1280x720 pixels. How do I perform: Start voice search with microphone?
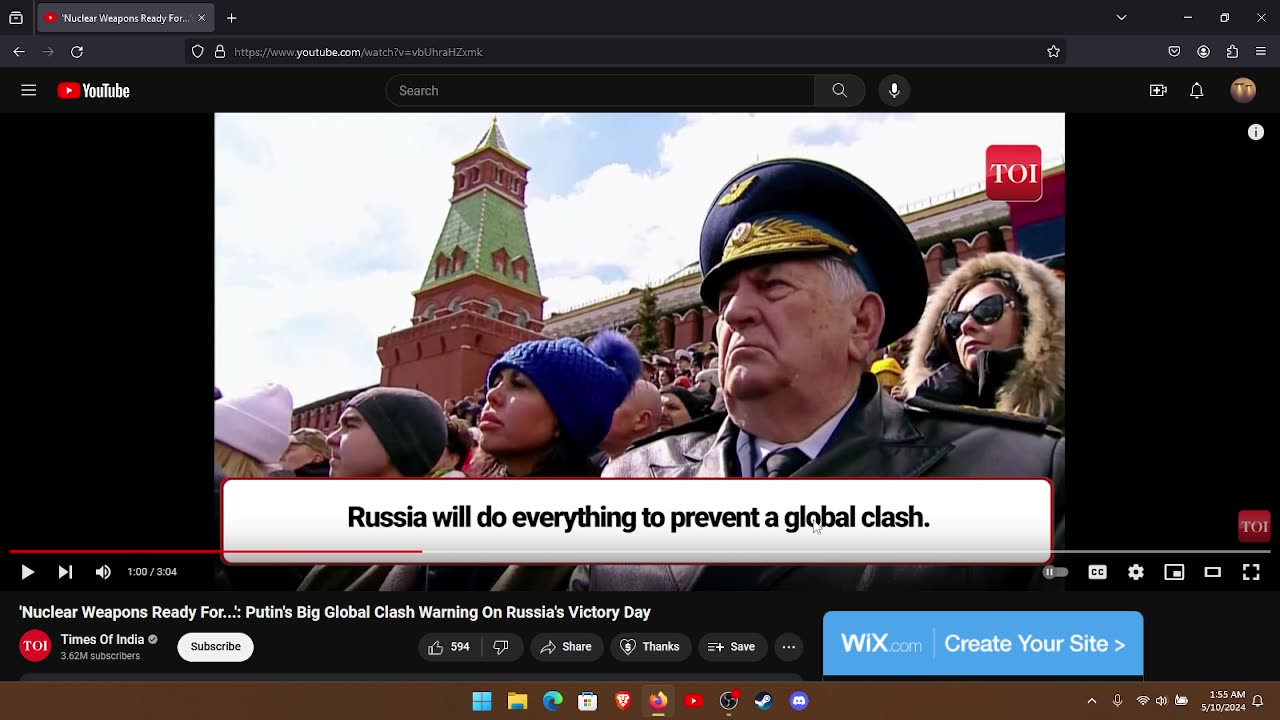tap(894, 91)
